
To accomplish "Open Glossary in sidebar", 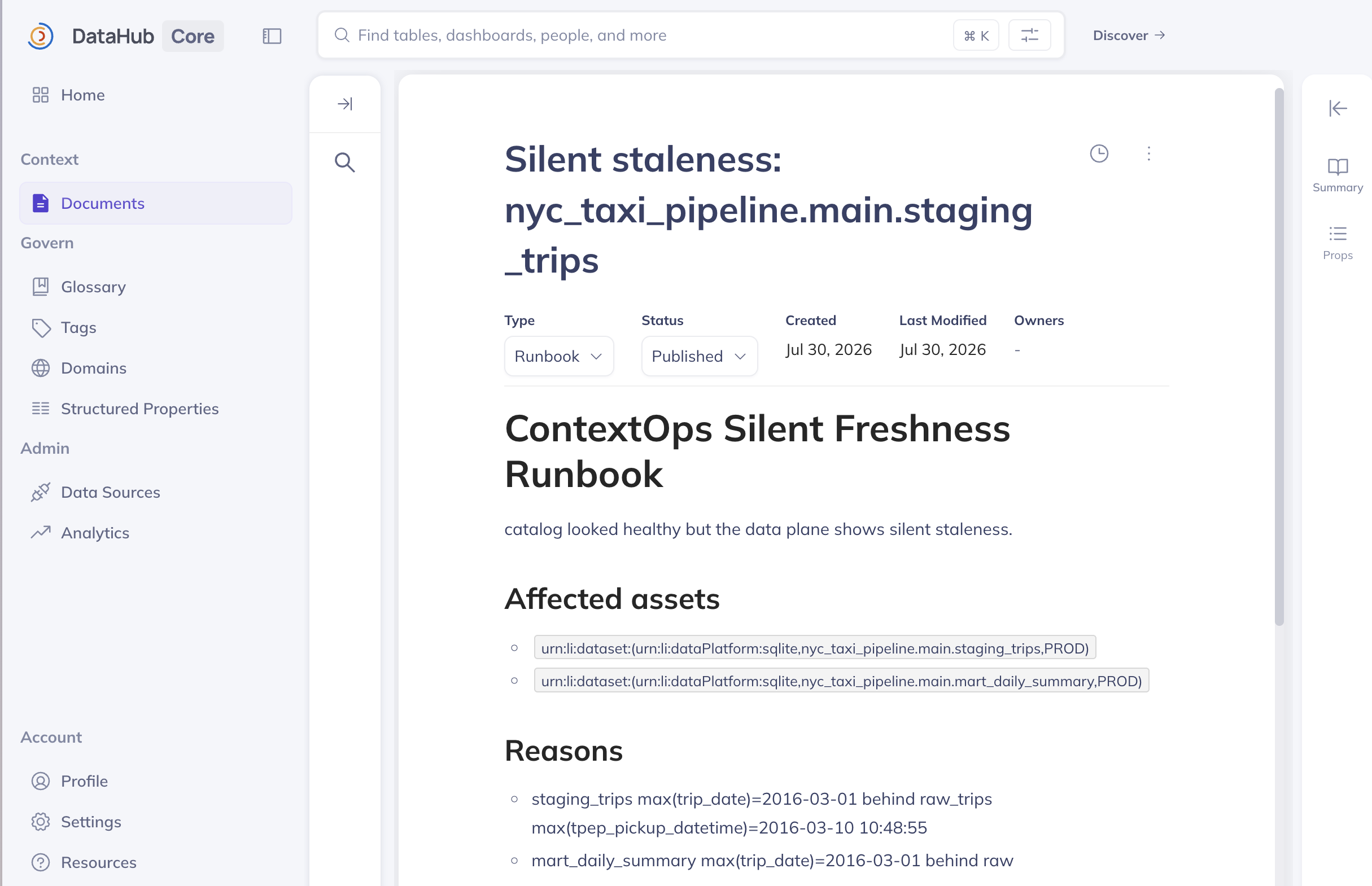I will point(155,287).
